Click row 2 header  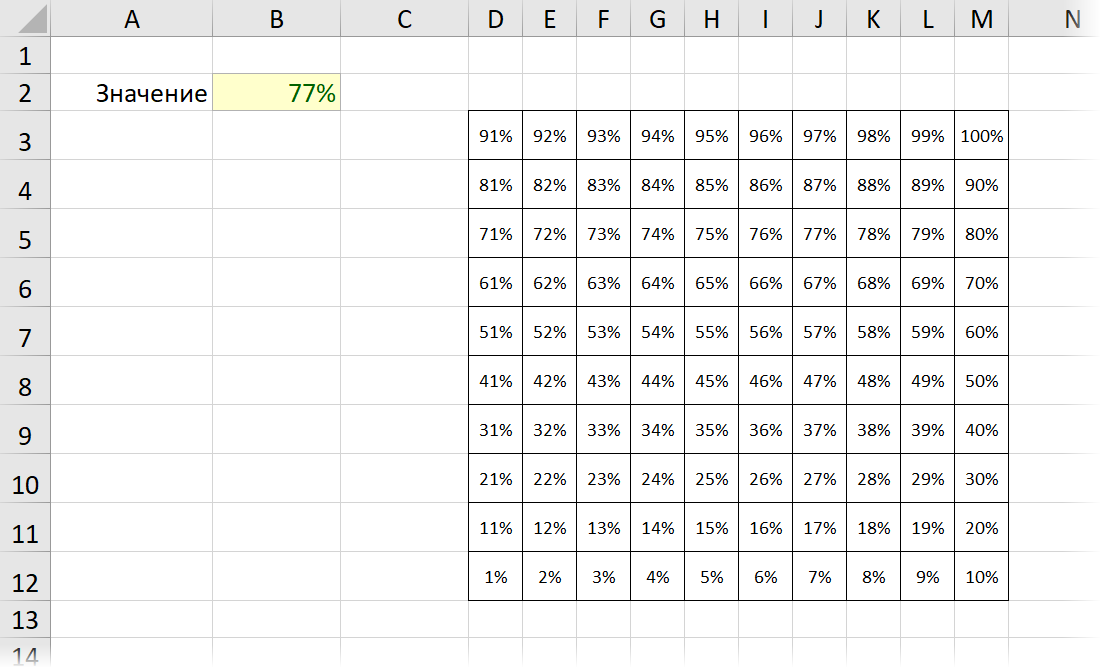tap(25, 92)
